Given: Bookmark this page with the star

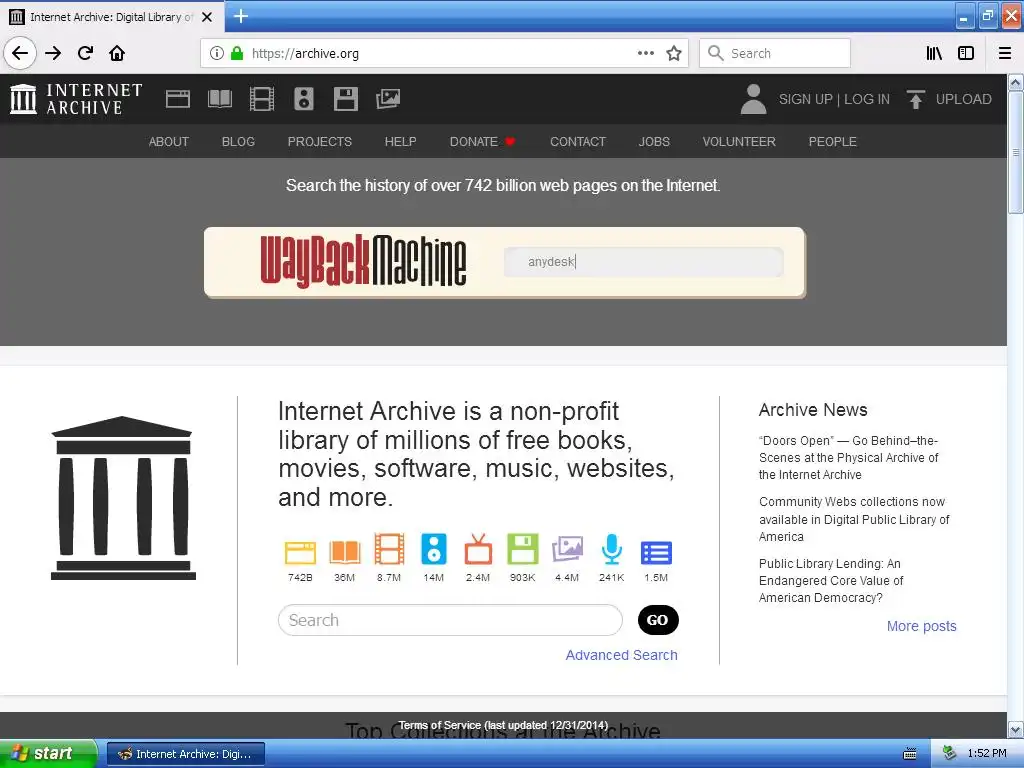Looking at the screenshot, I should click(x=674, y=53).
